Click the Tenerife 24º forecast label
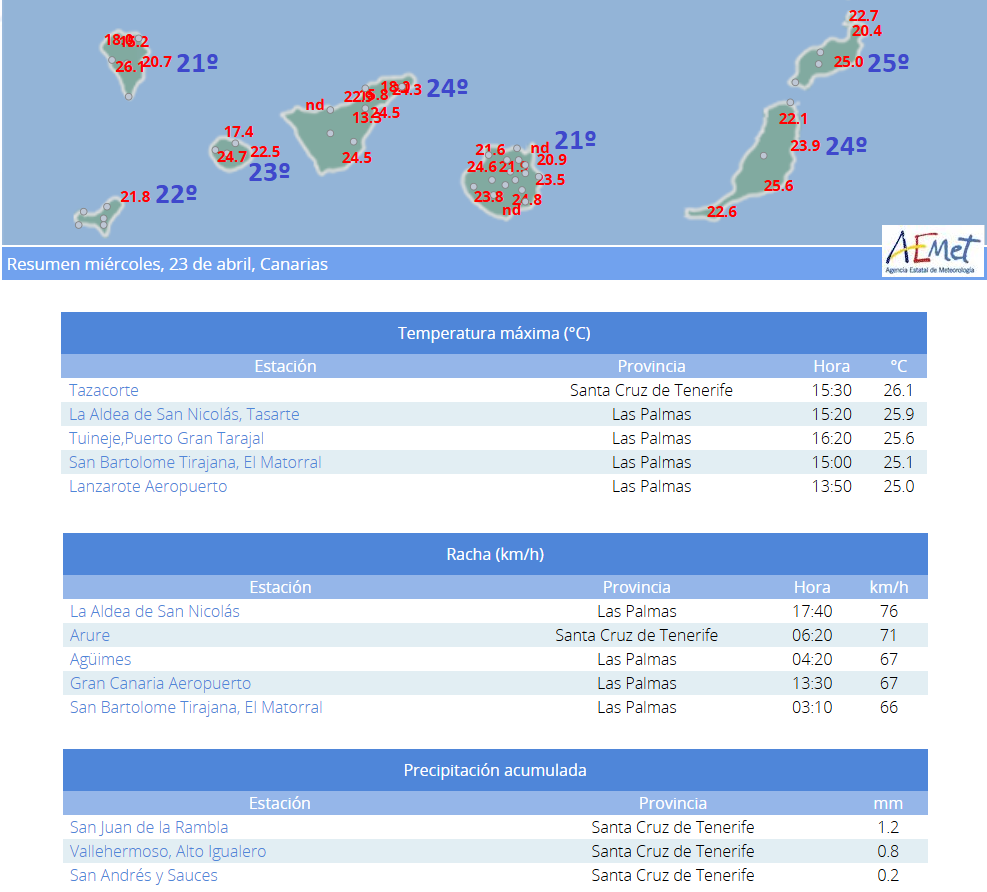The image size is (987, 892). tap(447, 89)
